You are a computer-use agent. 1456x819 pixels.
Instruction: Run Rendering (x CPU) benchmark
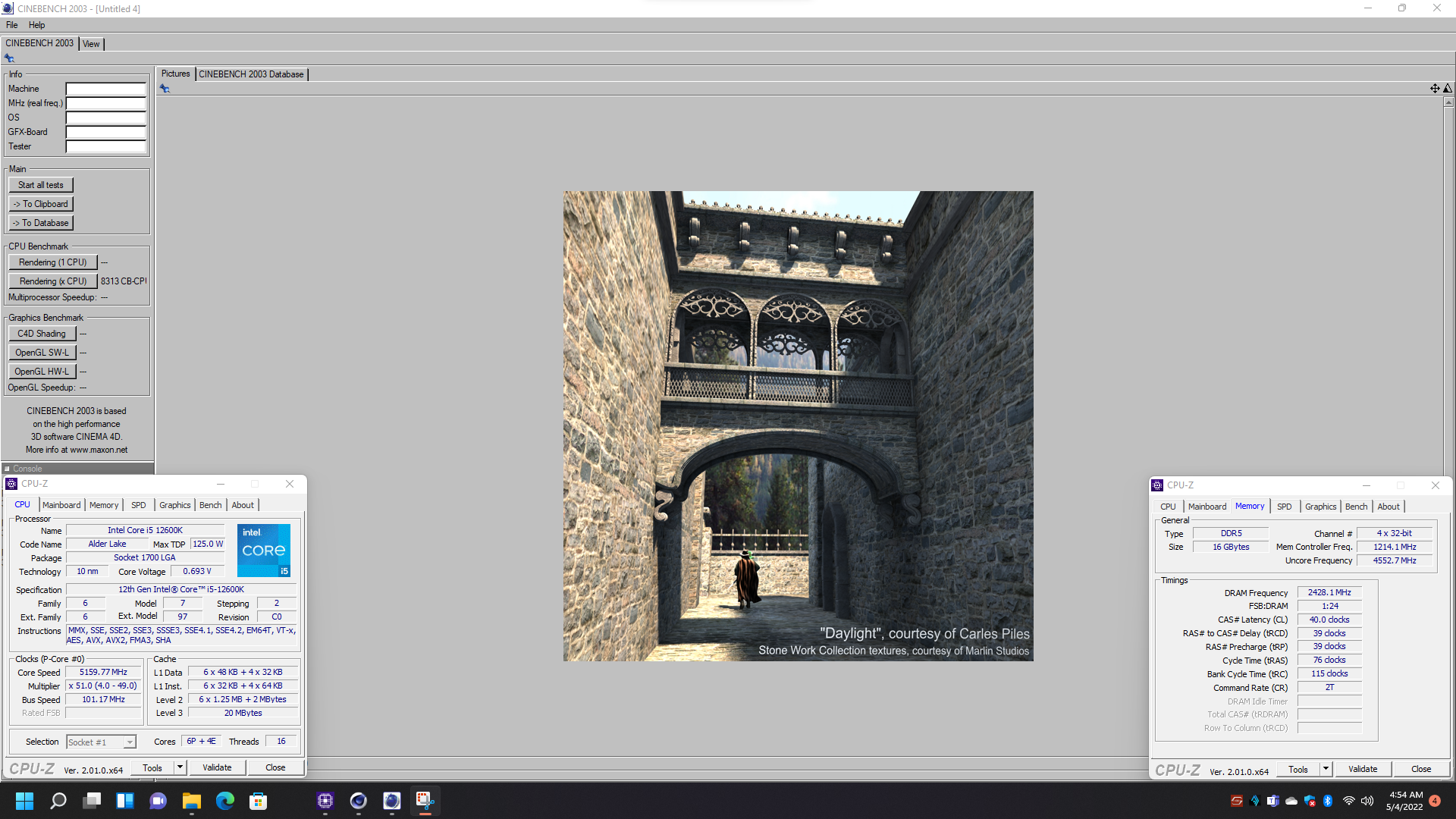(53, 281)
